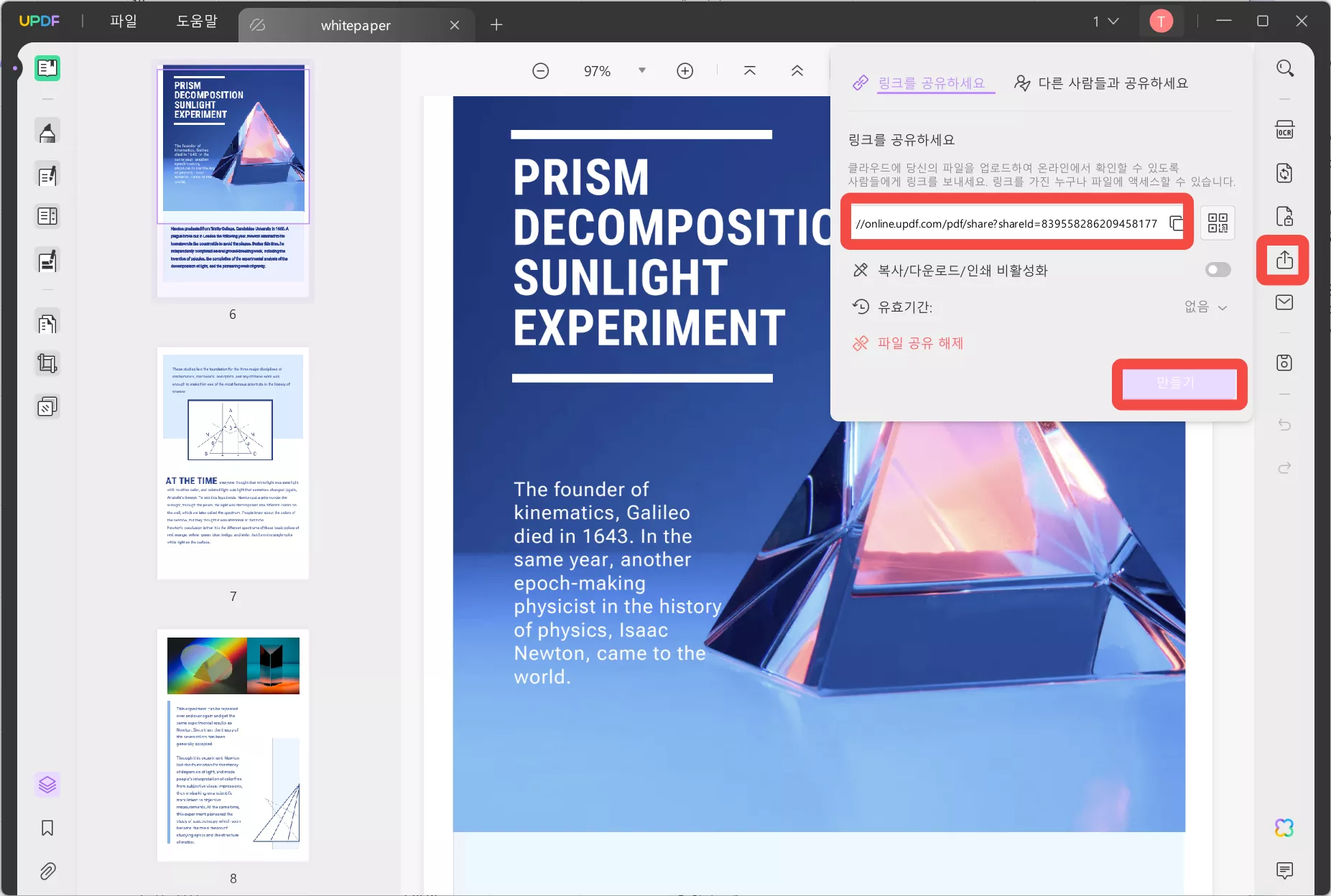
Task: Select page 8 thumbnail
Action: click(x=233, y=745)
